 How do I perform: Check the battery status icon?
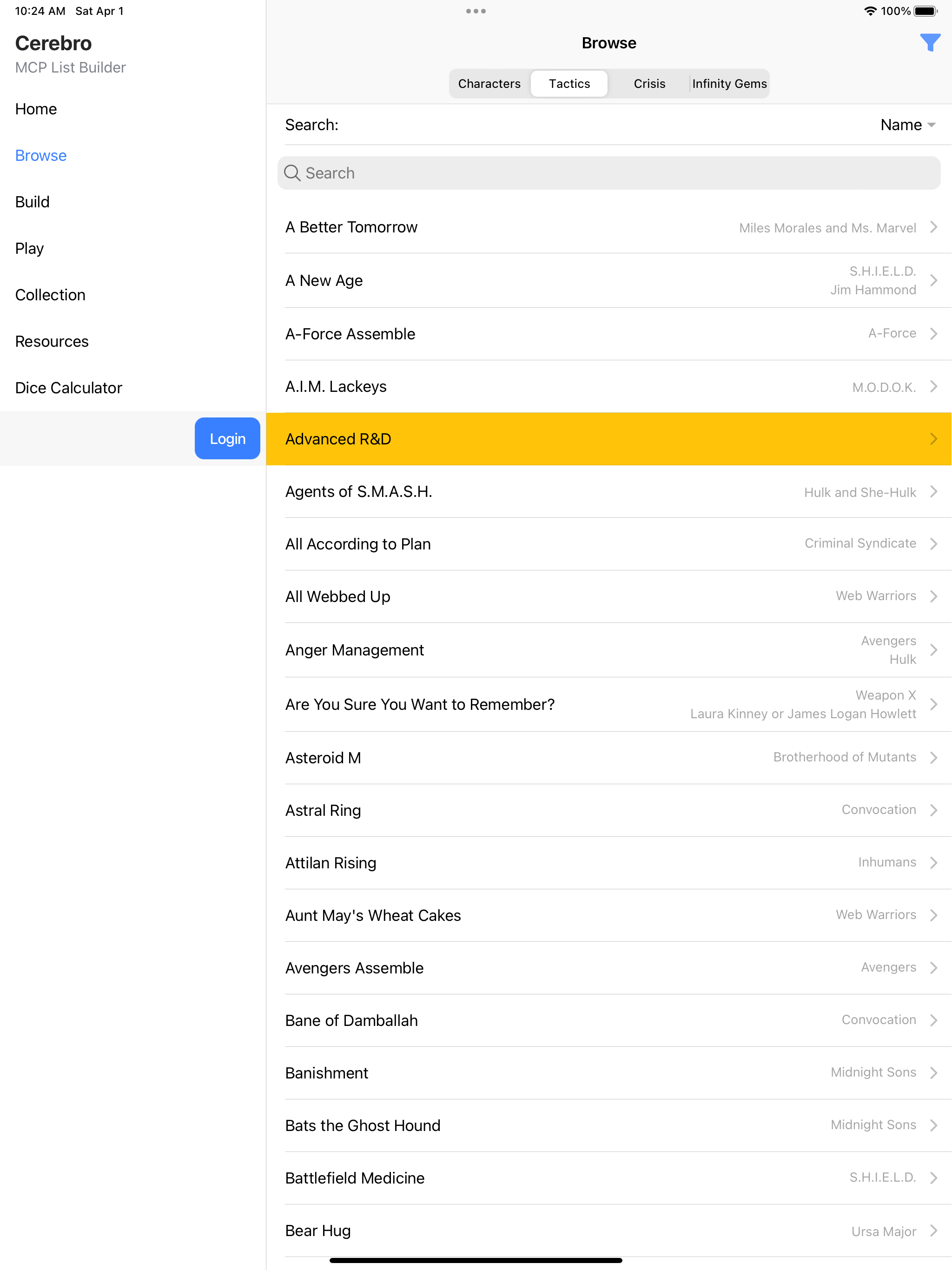[x=926, y=11]
